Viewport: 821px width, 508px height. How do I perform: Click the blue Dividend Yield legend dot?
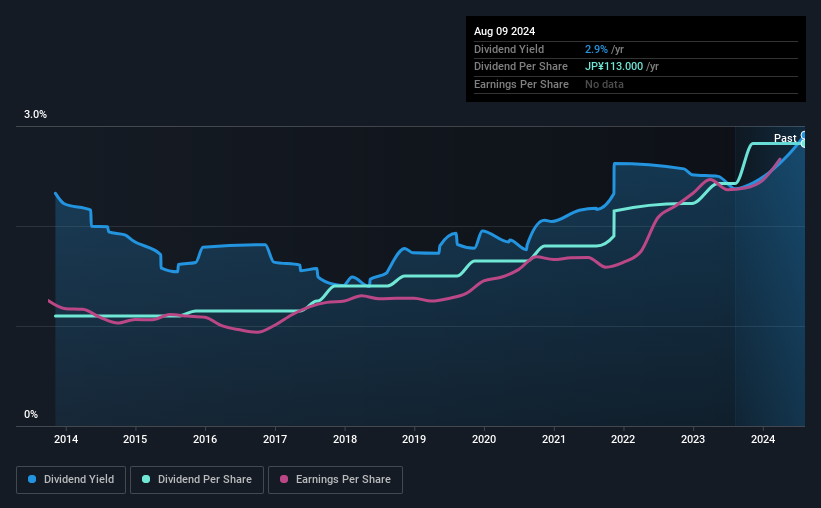32,479
